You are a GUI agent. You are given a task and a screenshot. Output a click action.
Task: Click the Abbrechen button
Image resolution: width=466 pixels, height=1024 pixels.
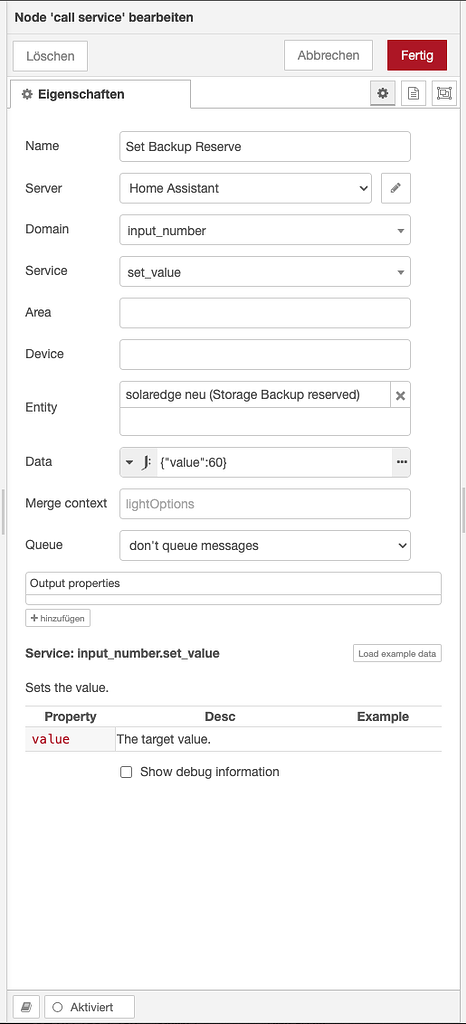328,56
